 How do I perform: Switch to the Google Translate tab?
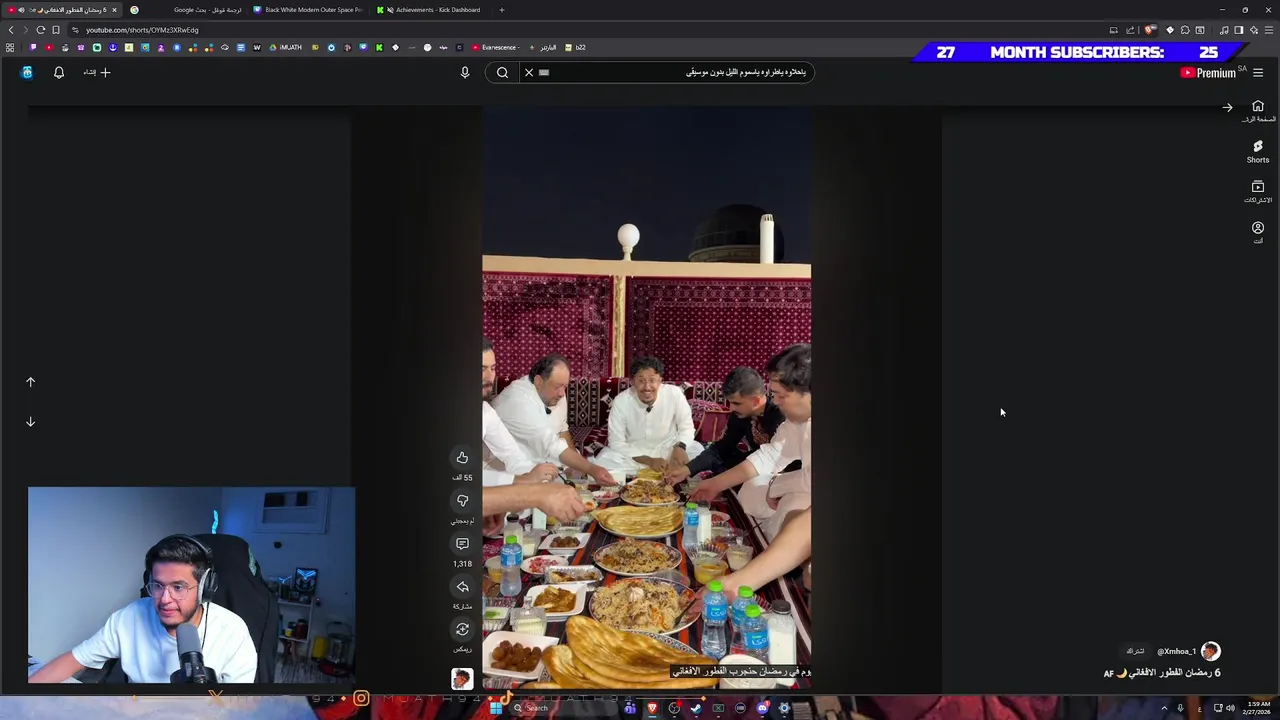click(x=186, y=10)
